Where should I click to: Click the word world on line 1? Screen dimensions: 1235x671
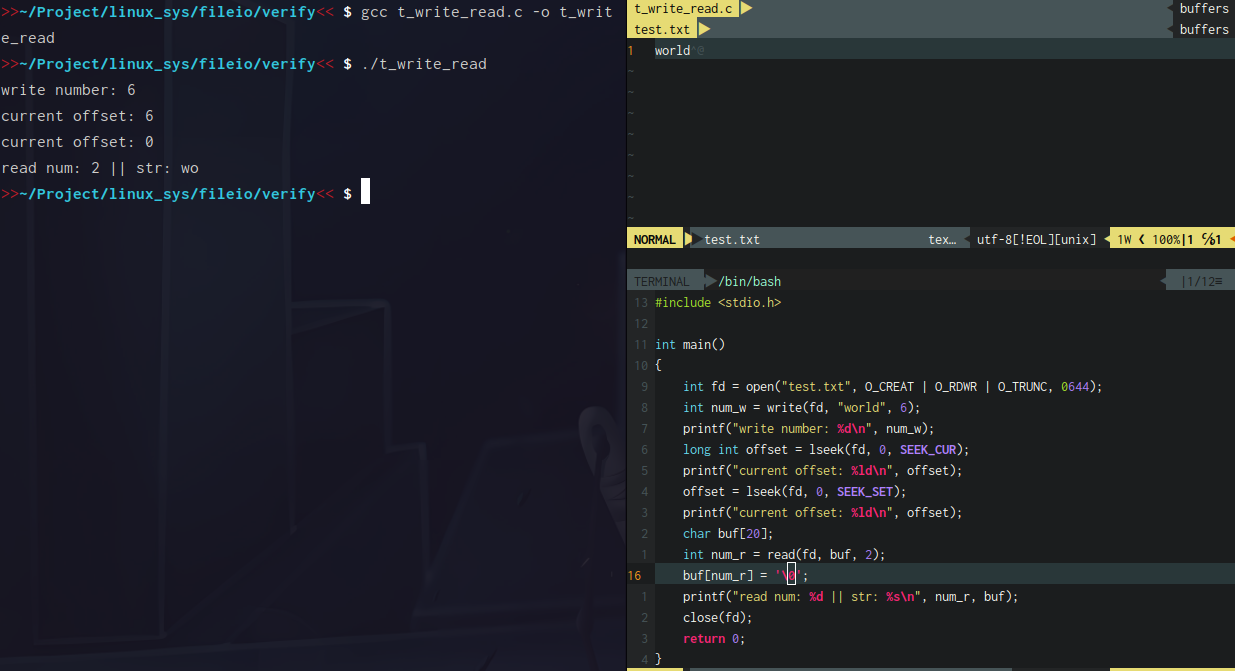pos(671,50)
